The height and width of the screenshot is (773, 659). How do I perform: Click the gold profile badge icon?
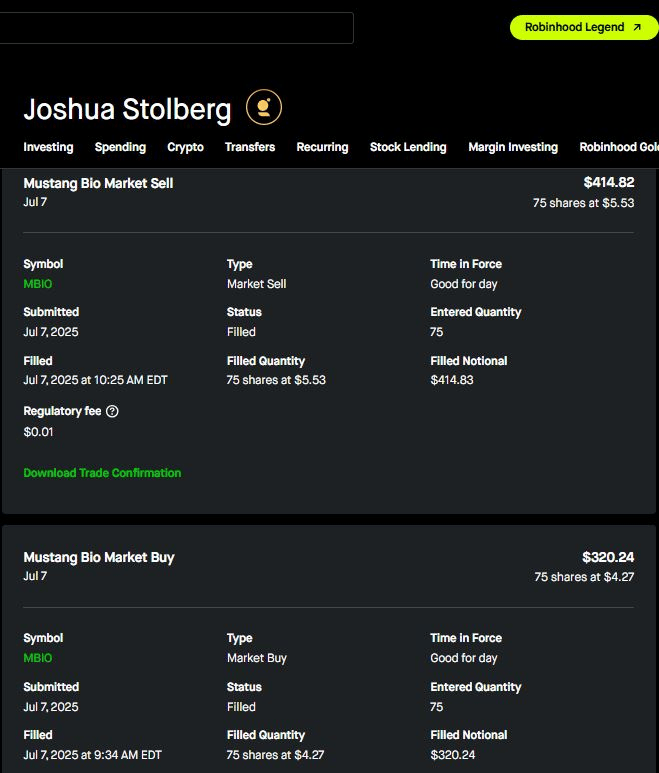click(x=264, y=107)
